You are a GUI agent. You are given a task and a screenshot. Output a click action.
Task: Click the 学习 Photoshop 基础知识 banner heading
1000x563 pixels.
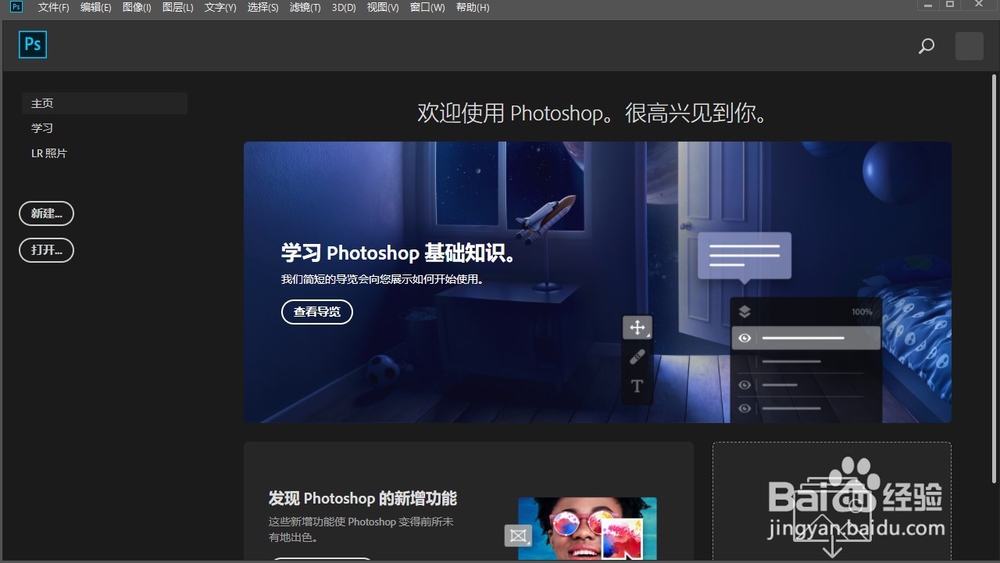pos(399,253)
